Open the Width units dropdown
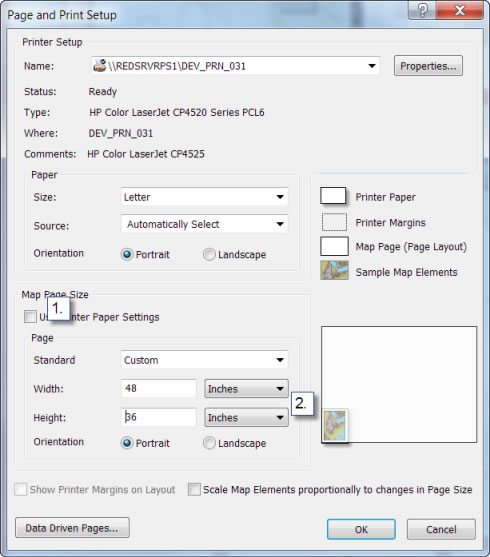Image resolution: width=490 pixels, height=557 pixels. click(x=246, y=389)
